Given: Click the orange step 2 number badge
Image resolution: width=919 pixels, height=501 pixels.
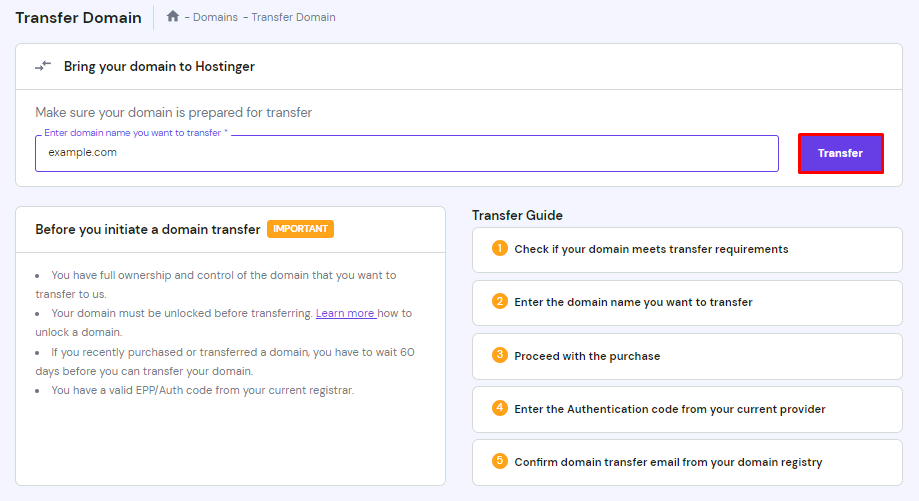Looking at the screenshot, I should 500,302.
